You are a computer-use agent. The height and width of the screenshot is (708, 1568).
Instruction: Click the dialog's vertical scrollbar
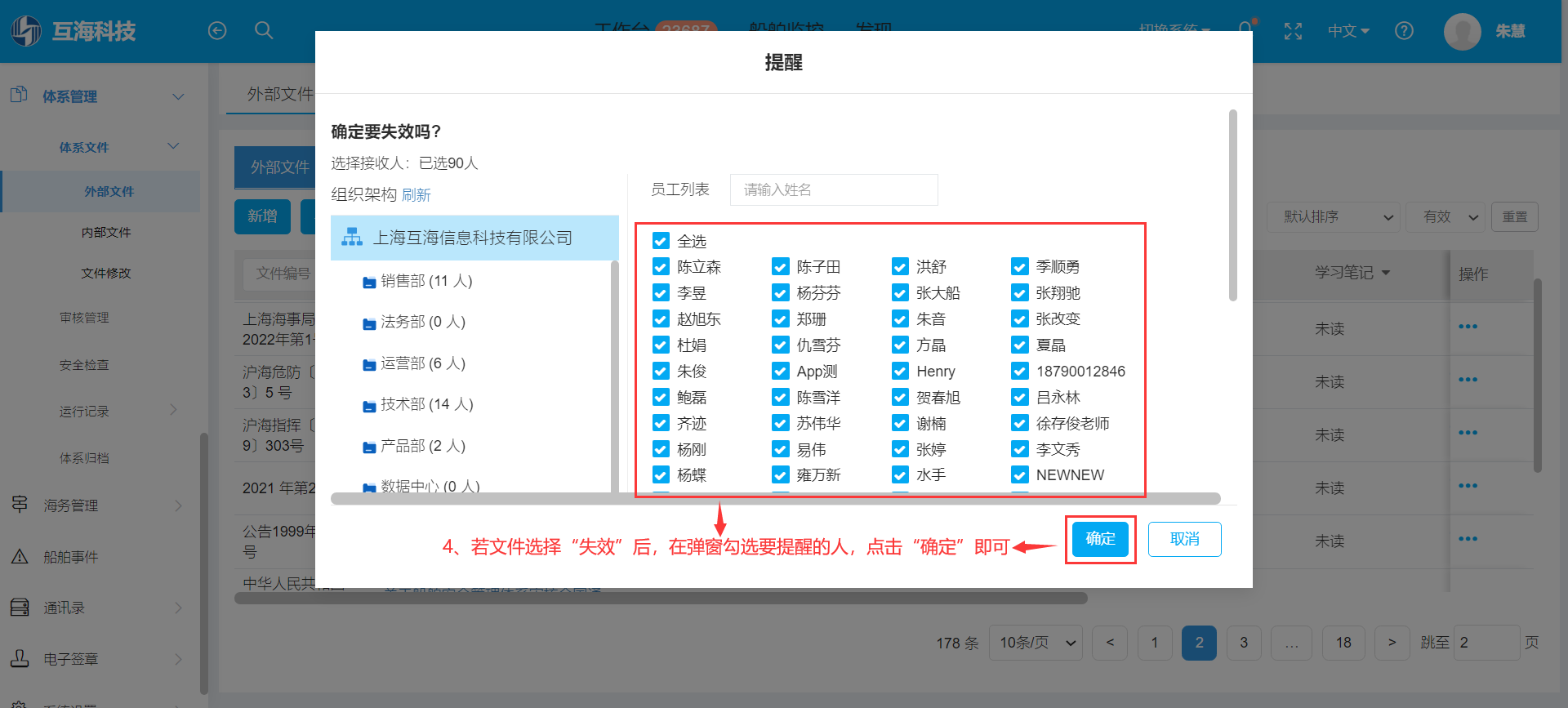[x=1233, y=205]
